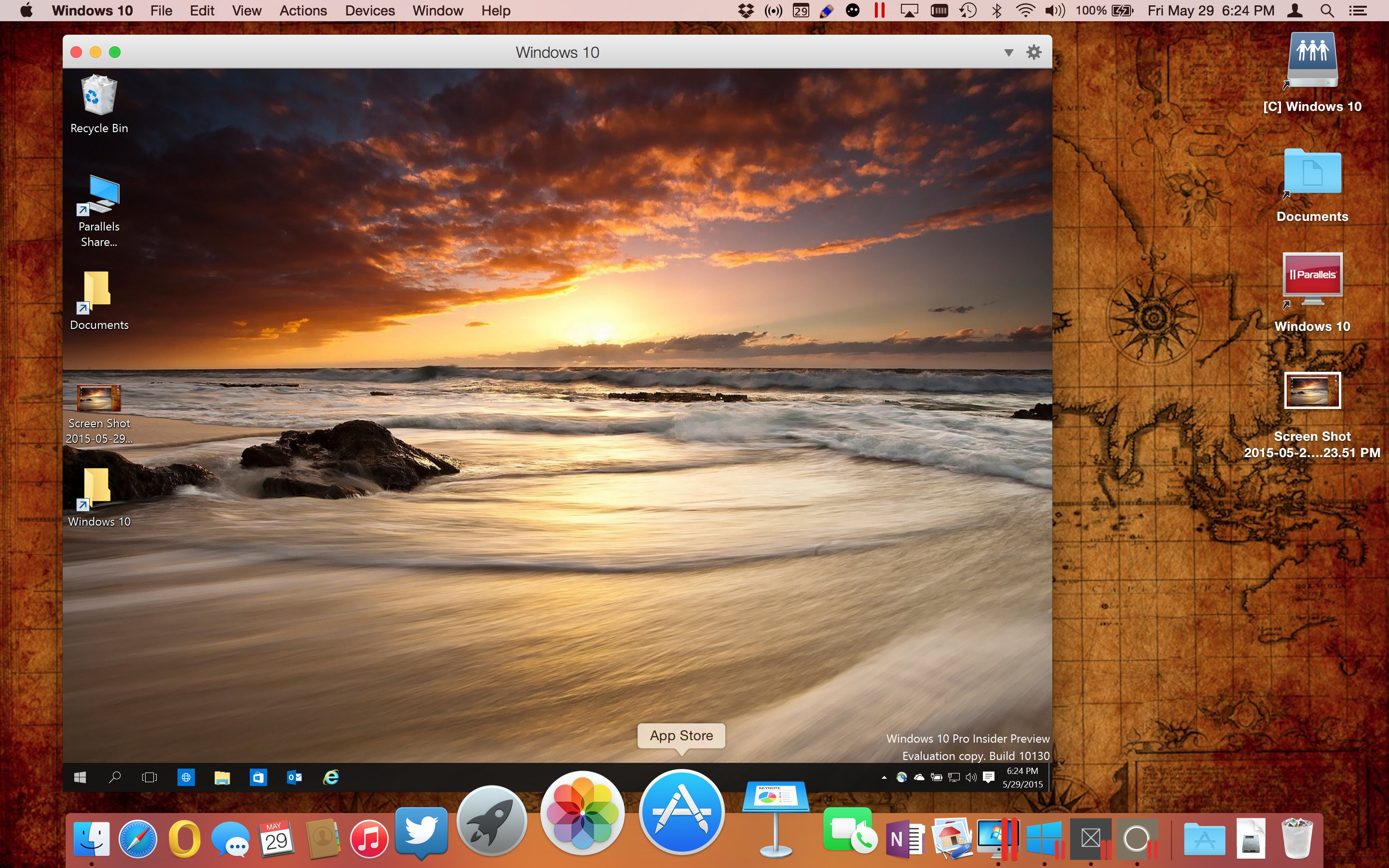The image size is (1389, 868).
Task: Open FaceTime in the Dock
Action: click(850, 831)
